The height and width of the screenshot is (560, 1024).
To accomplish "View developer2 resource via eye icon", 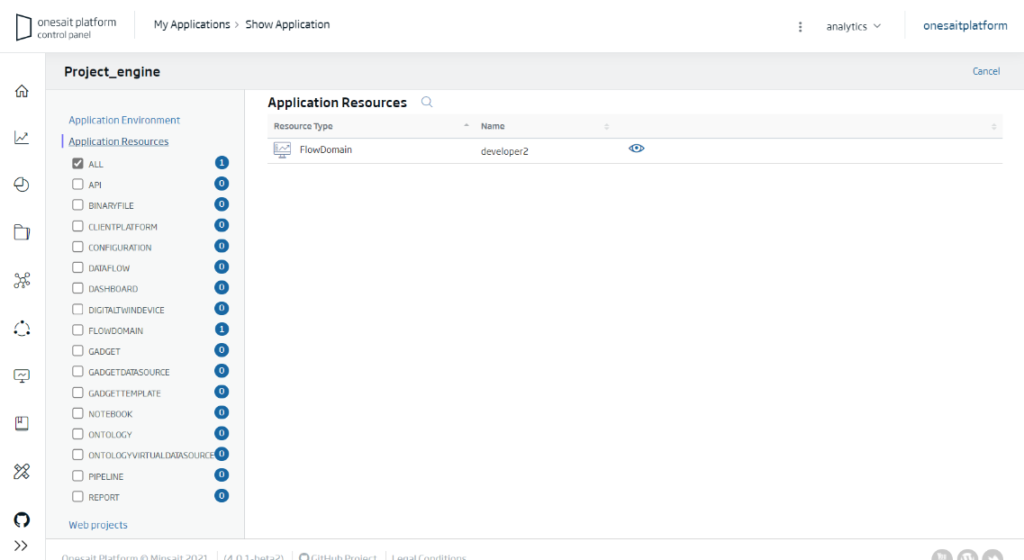I will pyautogui.click(x=636, y=148).
